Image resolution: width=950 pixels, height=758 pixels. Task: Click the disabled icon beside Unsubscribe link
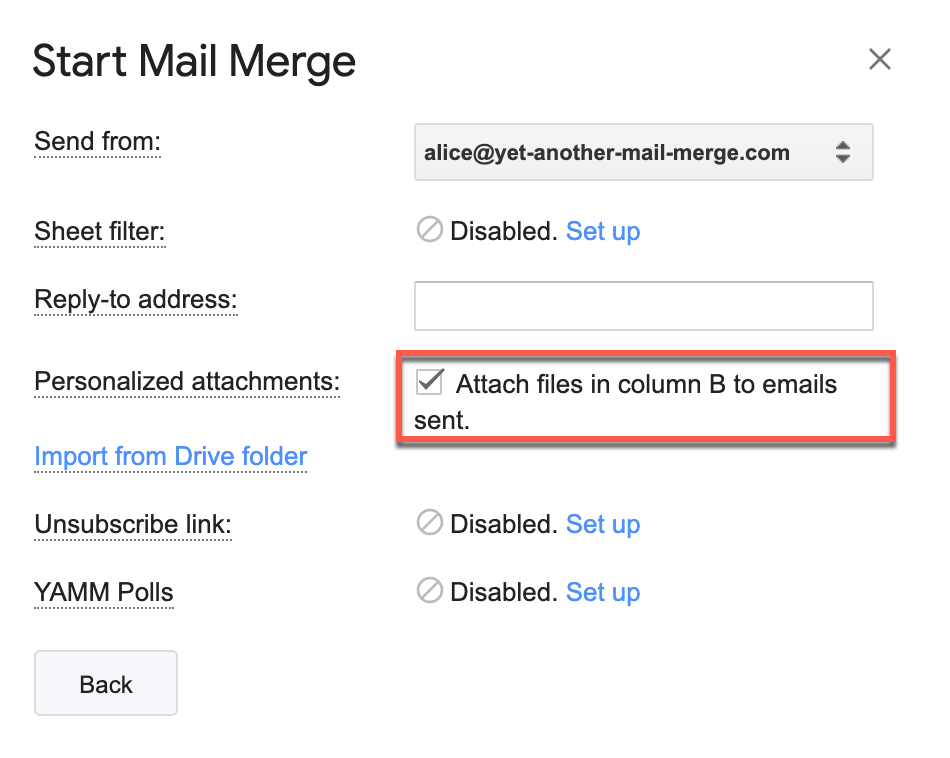pos(428,522)
